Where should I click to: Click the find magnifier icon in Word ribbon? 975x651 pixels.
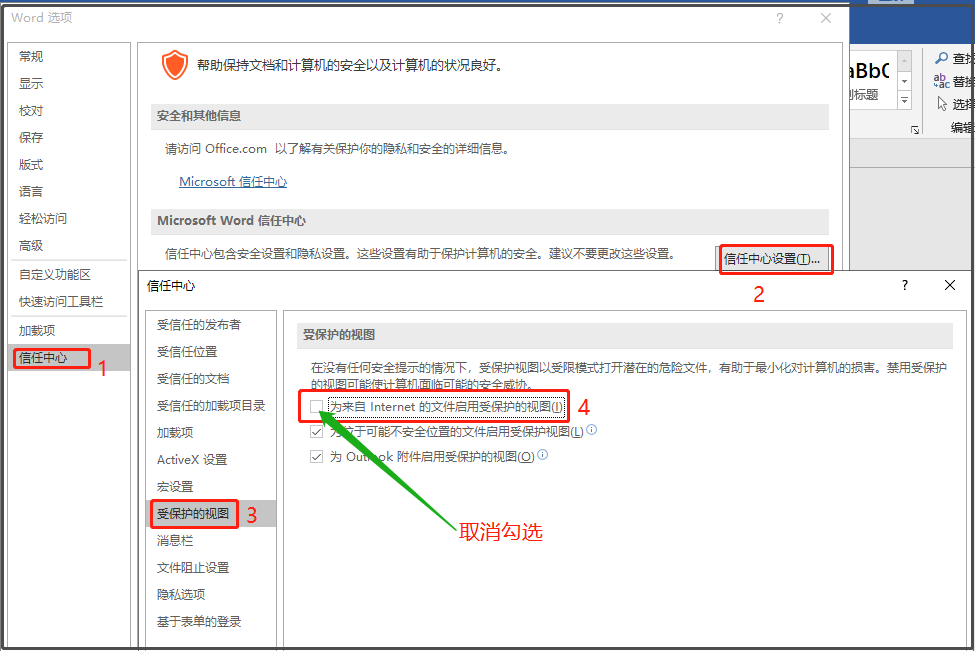941,58
